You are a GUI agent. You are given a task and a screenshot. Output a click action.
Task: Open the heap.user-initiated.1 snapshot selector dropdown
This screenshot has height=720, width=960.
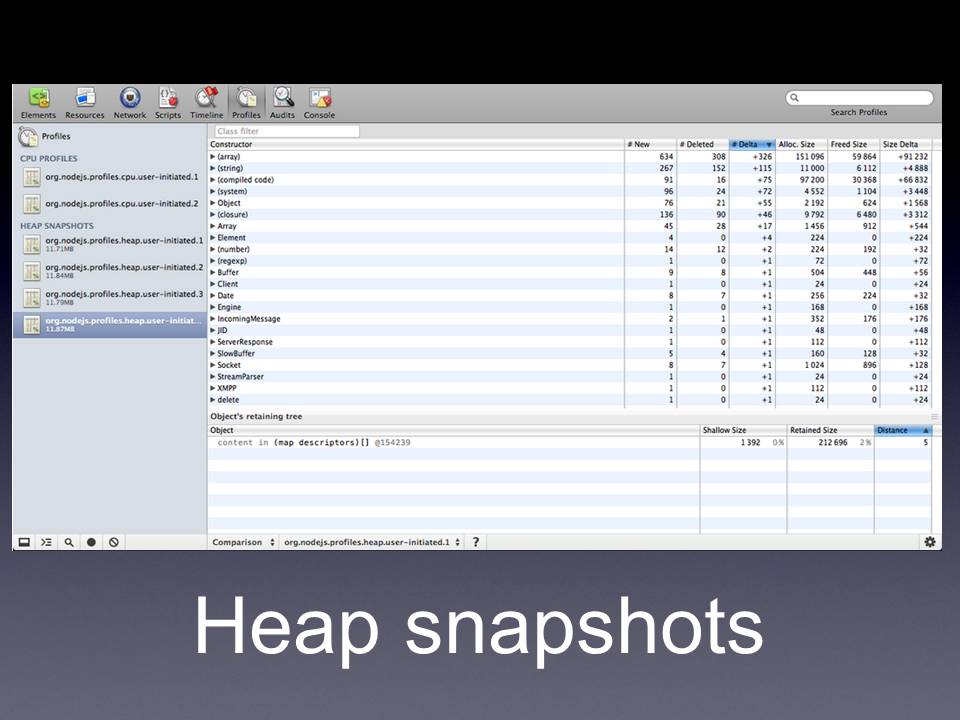pos(372,542)
